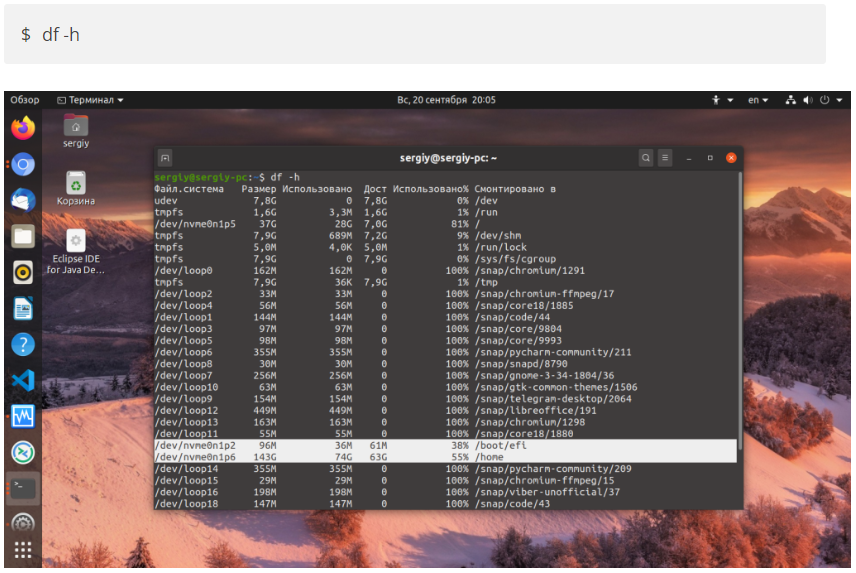Launch Visual Studio Code from dock

pos(23,380)
